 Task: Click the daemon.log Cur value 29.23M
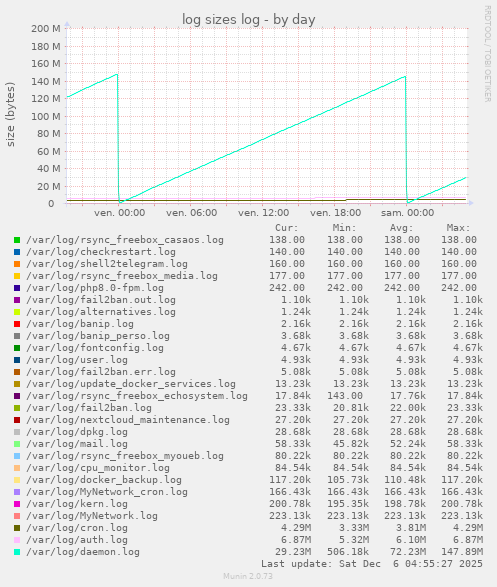[x=293, y=552]
